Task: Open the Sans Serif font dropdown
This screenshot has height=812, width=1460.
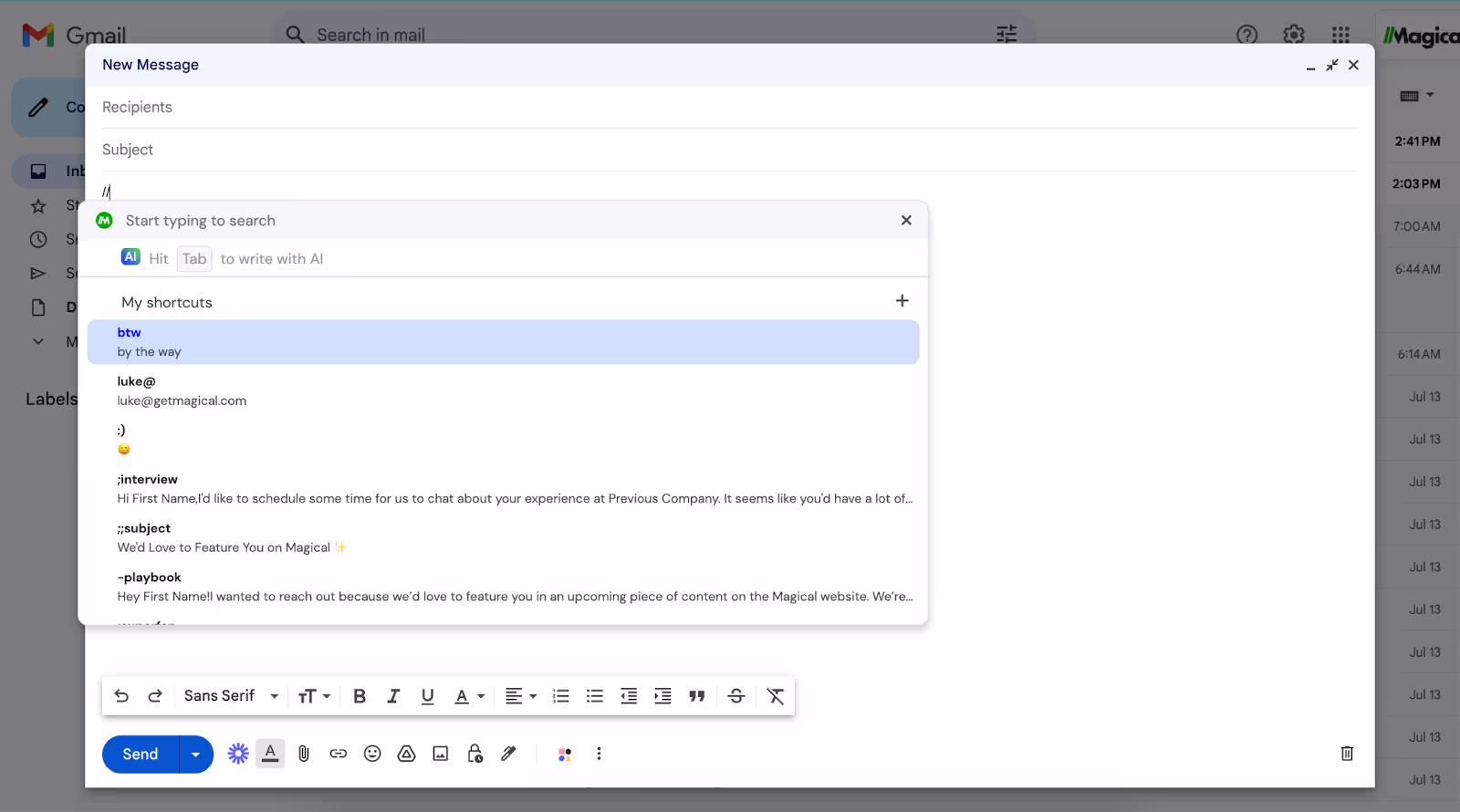Action: 231,696
